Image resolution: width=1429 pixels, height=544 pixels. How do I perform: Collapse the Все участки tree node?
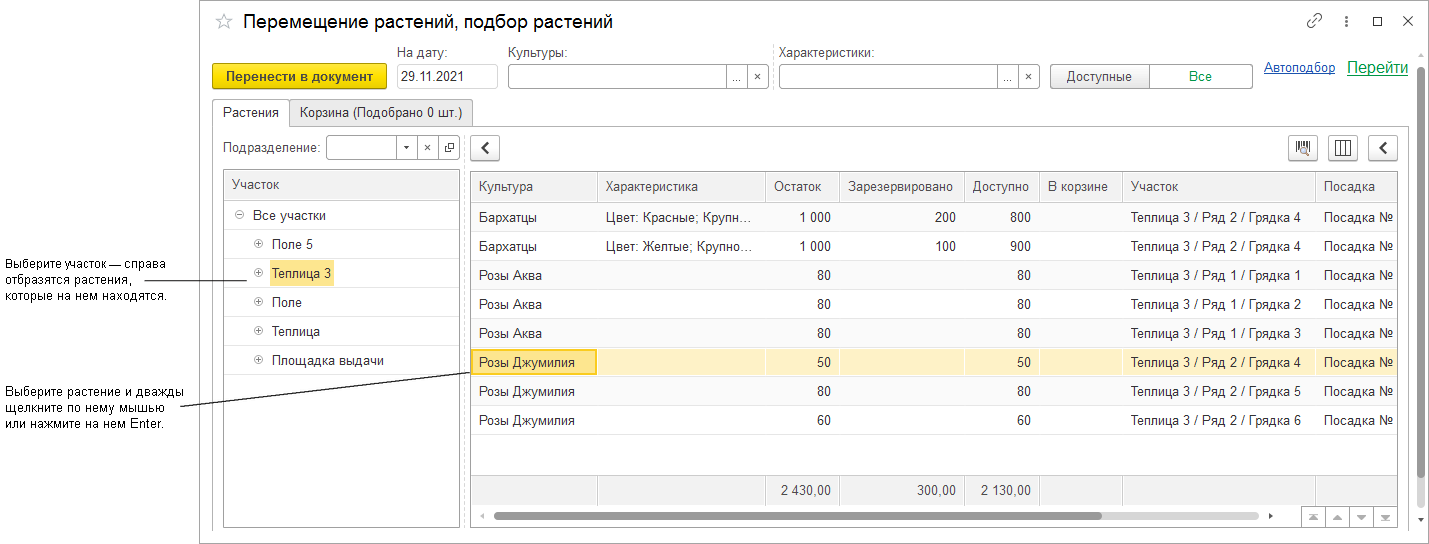239,215
